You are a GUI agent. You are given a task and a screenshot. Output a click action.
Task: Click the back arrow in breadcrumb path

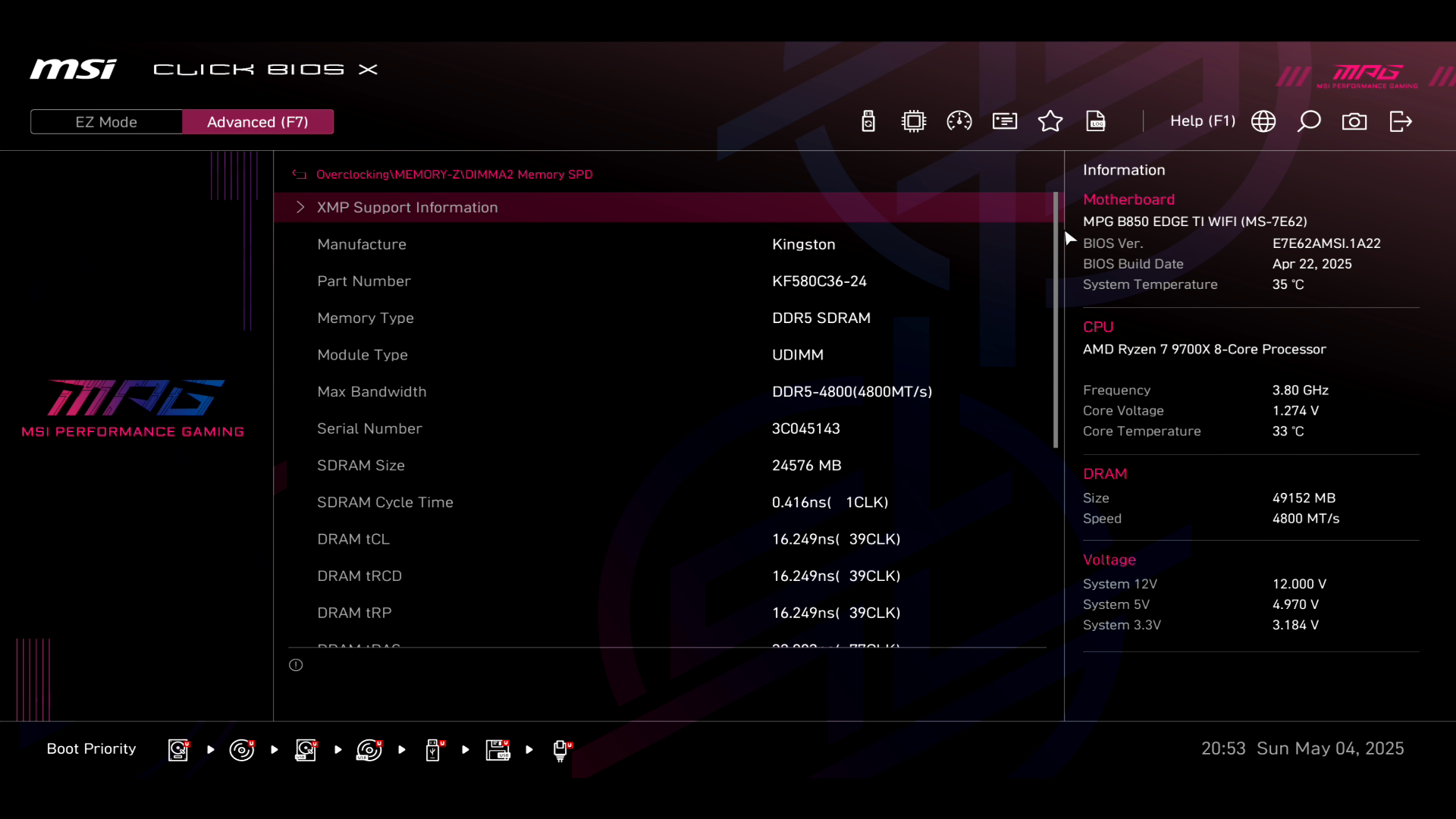[x=300, y=174]
